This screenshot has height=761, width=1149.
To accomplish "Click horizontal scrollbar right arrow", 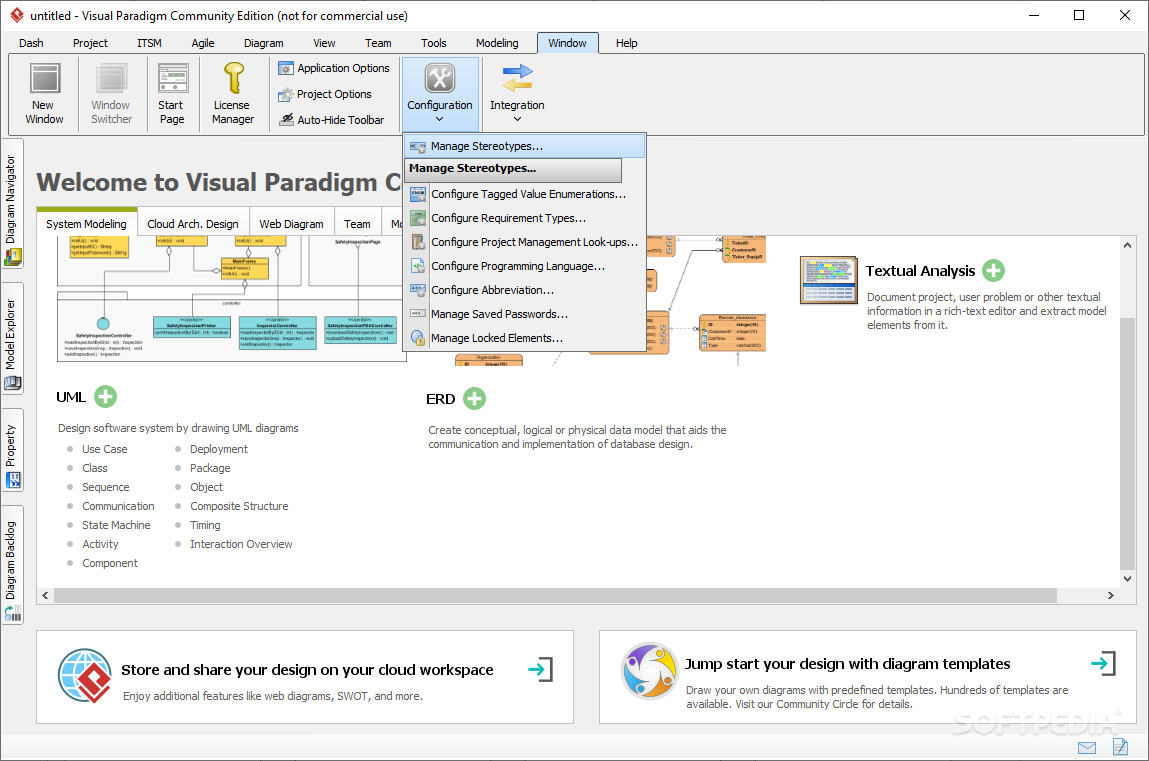I will [1111, 595].
